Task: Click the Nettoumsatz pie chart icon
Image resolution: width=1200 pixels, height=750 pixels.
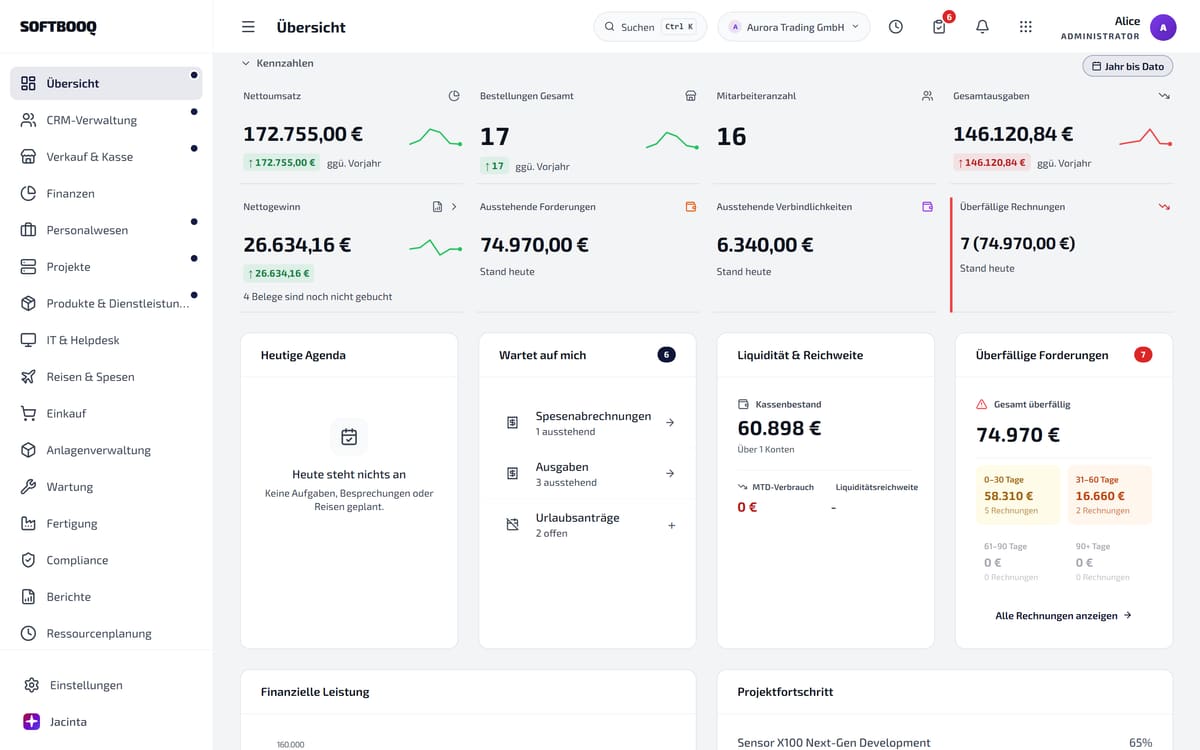Action: (454, 96)
